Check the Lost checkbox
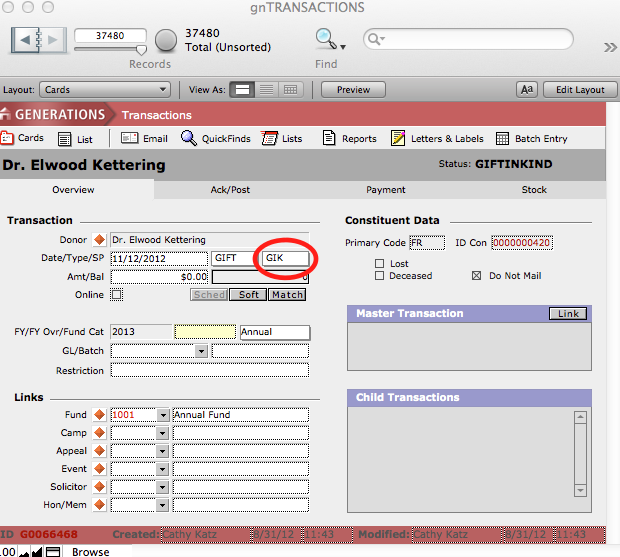Viewport: 620px width, 557px height. point(379,263)
